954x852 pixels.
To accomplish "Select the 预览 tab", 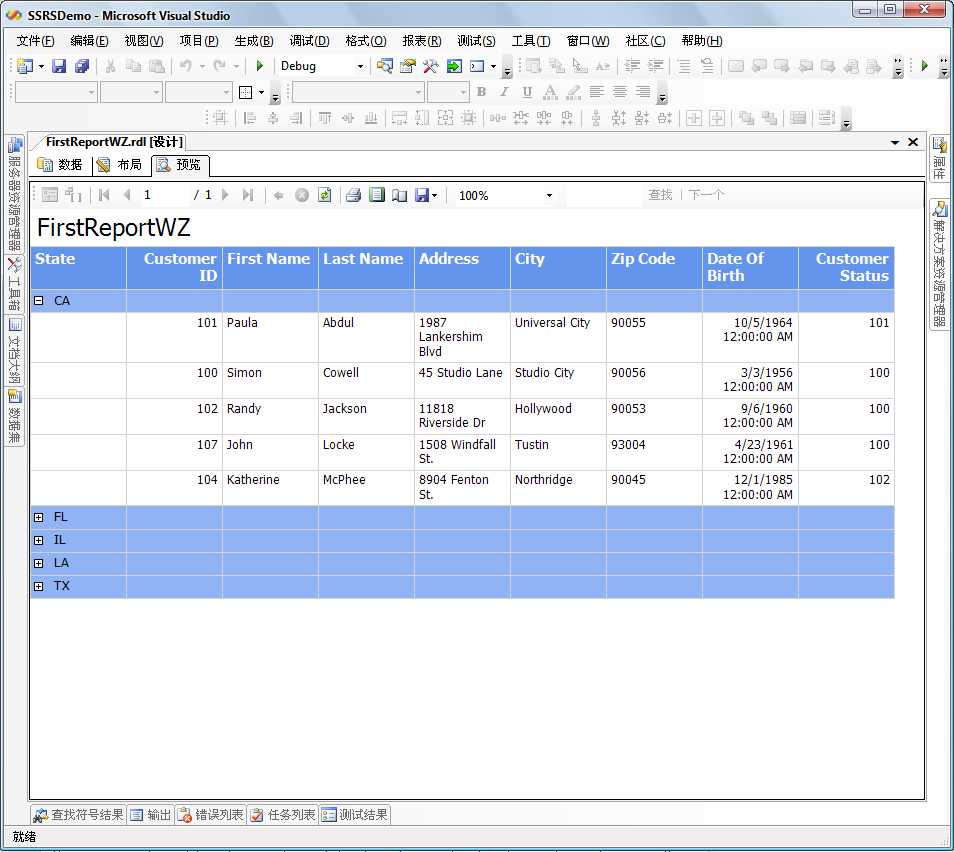I will (x=179, y=165).
